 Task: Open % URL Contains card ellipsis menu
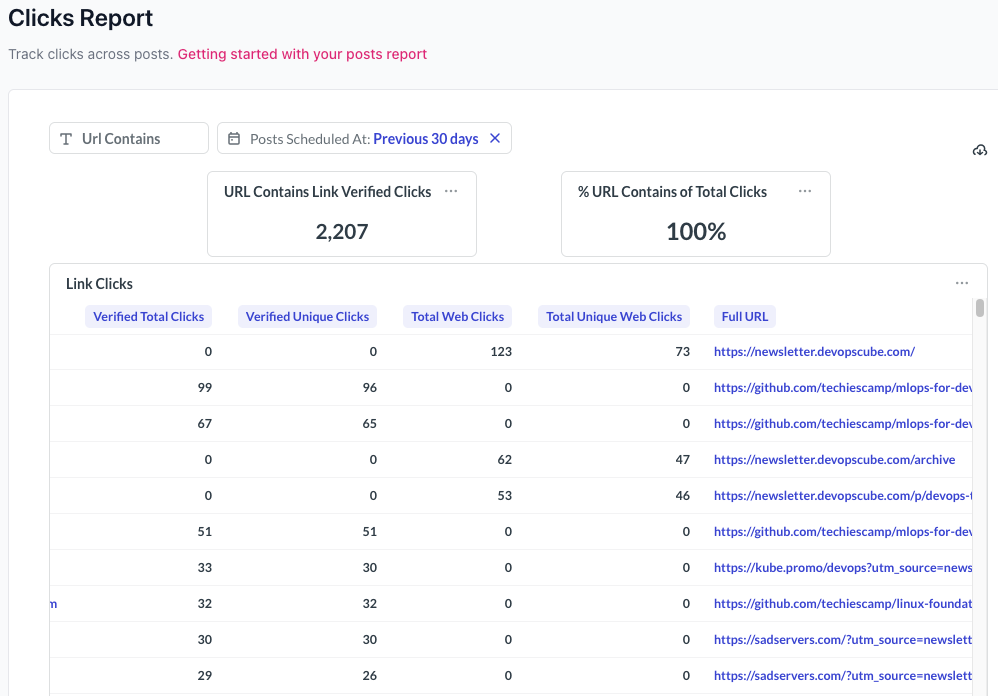tap(805, 191)
